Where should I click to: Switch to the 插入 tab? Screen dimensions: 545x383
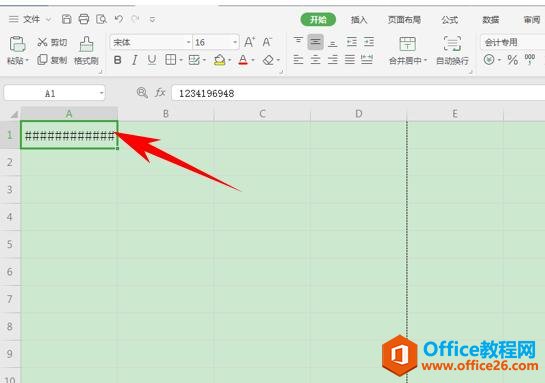[359, 20]
